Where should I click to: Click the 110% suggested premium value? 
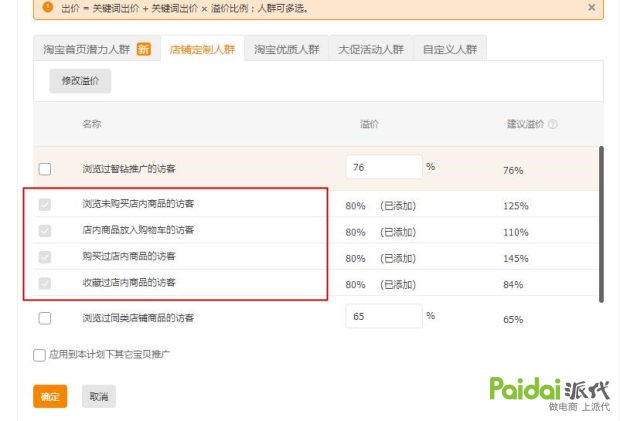[516, 232]
